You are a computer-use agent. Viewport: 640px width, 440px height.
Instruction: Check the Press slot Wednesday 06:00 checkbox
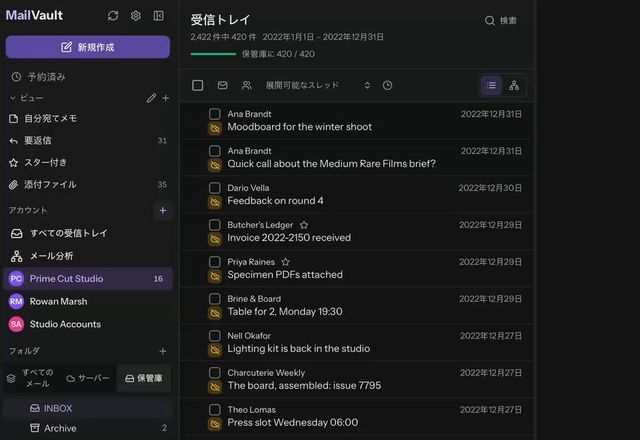click(215, 410)
